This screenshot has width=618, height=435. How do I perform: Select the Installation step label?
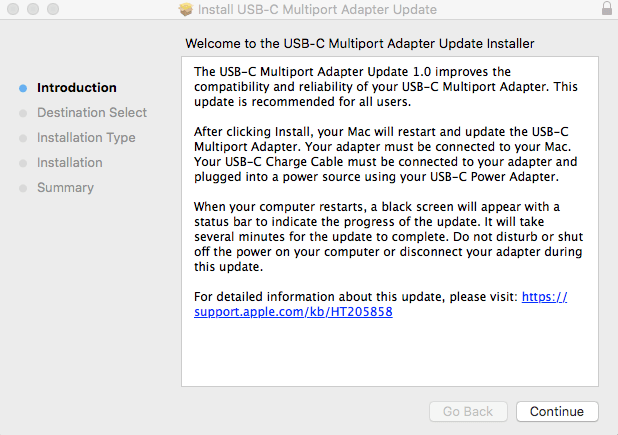pyautogui.click(x=70, y=162)
